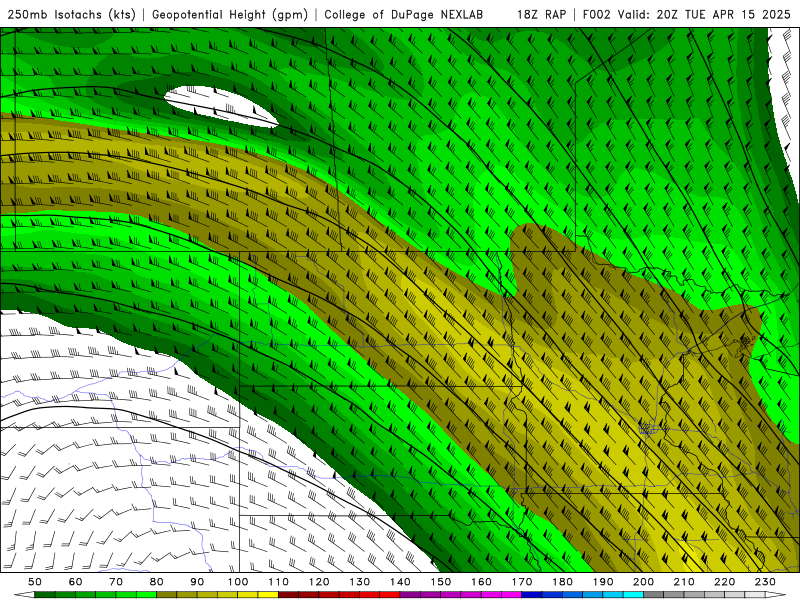The width and height of the screenshot is (800, 600).
Task: Click the '90' color scale label
Action: [x=197, y=582]
